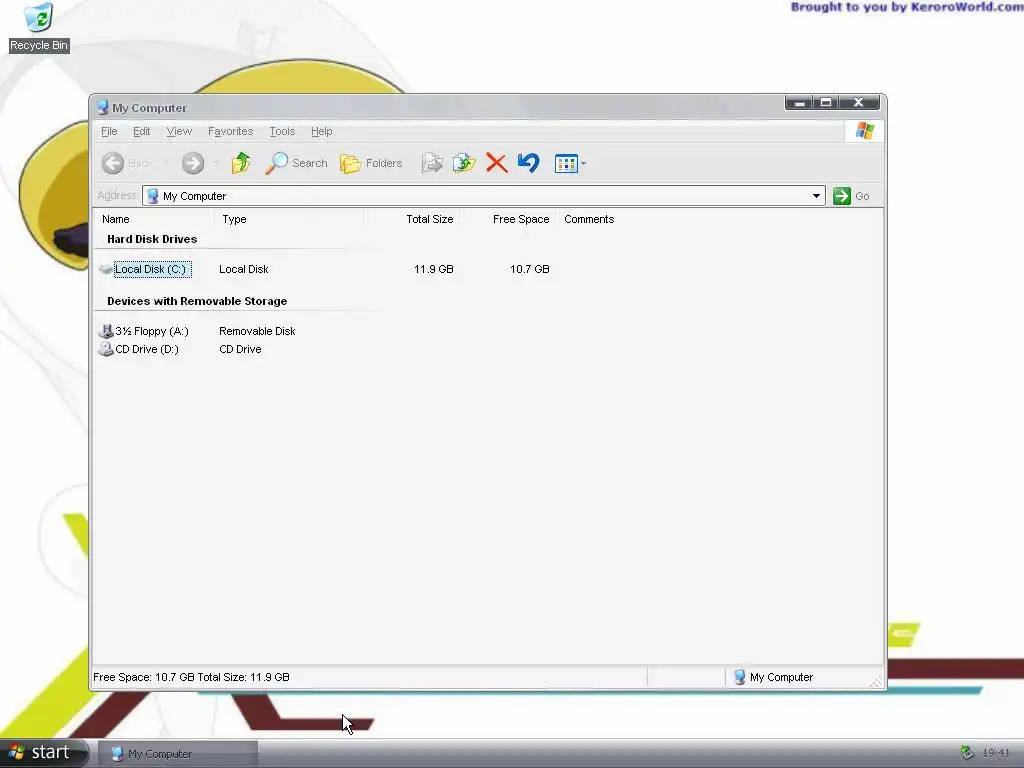
Task: Sort by the Total Size column
Action: pyautogui.click(x=412, y=219)
